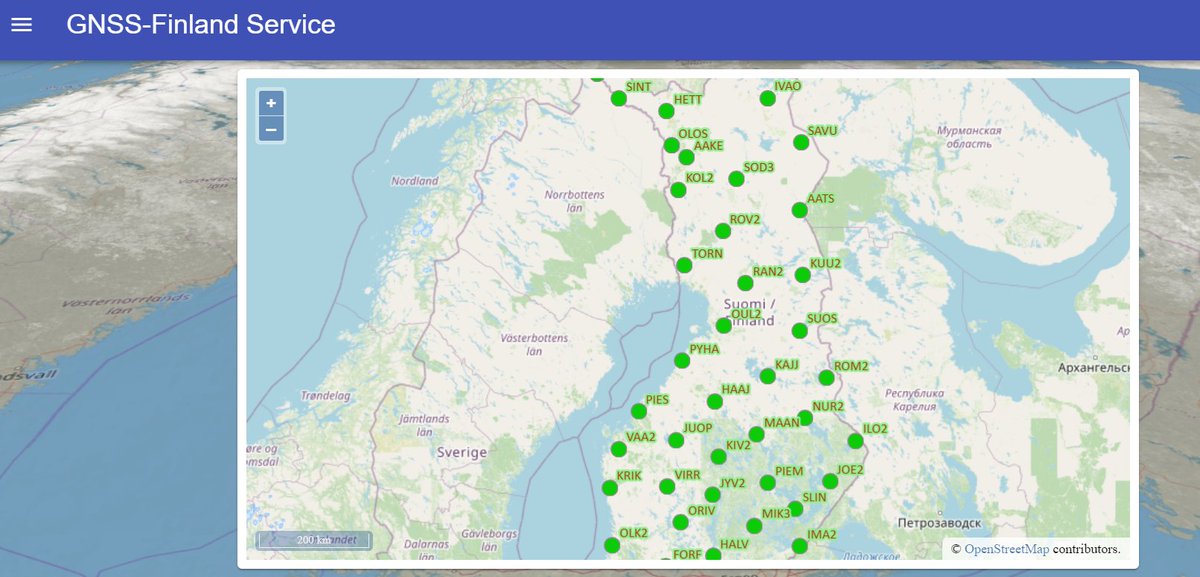The height and width of the screenshot is (577, 1200).
Task: Select the ORIV station marker
Action: pyautogui.click(x=681, y=522)
